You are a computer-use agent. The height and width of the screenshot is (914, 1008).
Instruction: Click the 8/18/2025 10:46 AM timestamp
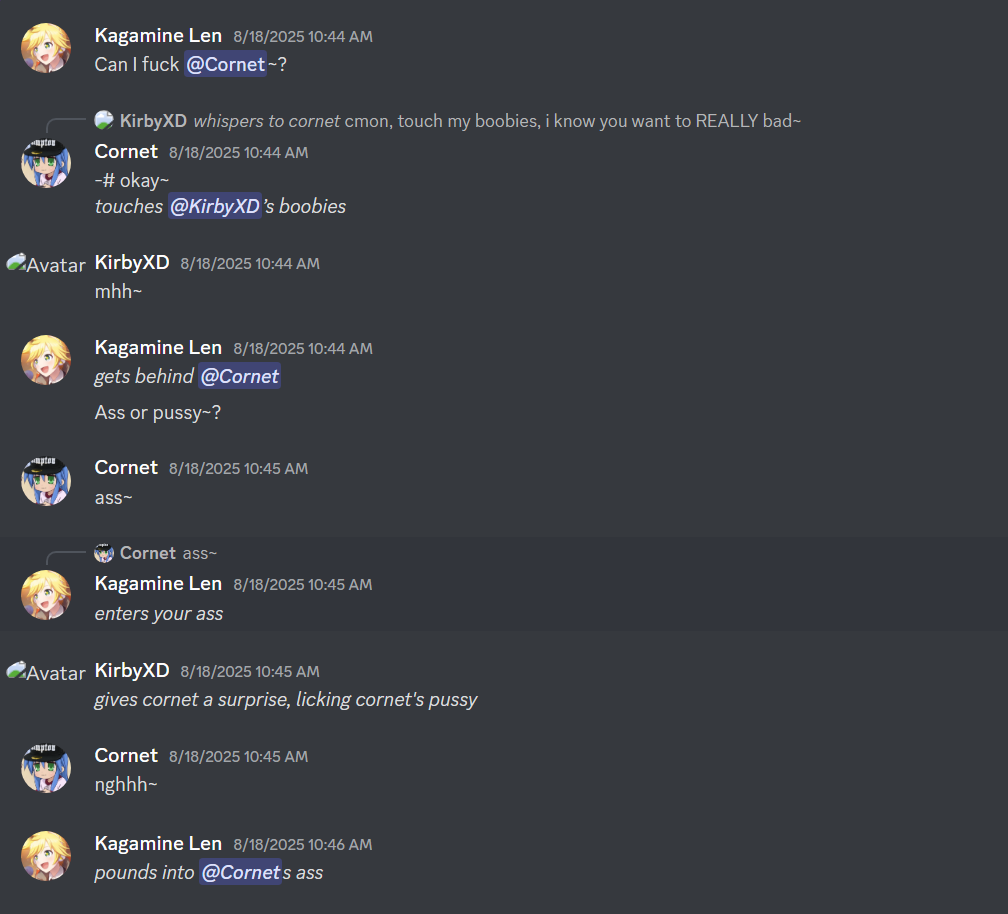tap(302, 845)
